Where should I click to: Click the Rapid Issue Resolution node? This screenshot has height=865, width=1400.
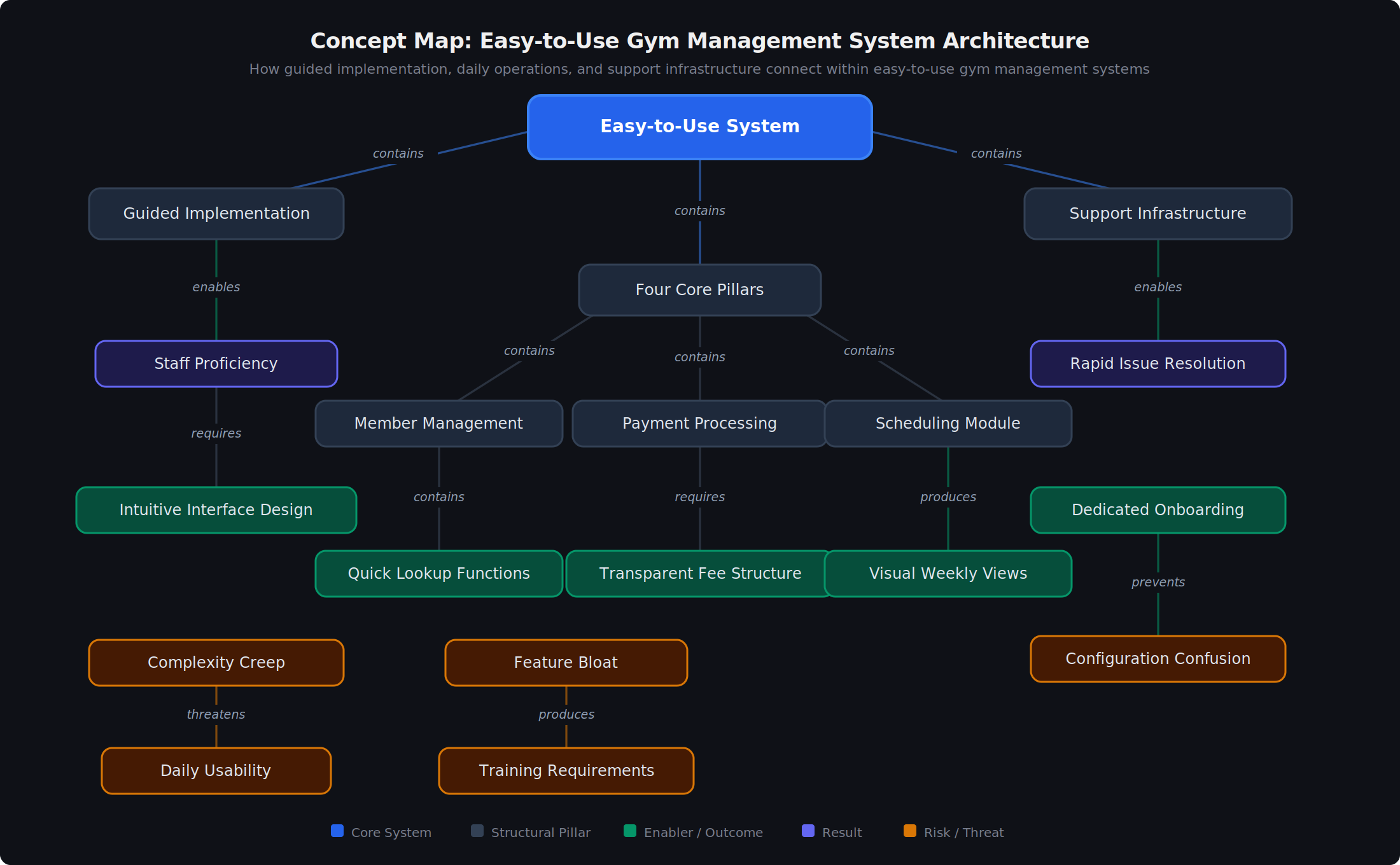pyautogui.click(x=1158, y=364)
